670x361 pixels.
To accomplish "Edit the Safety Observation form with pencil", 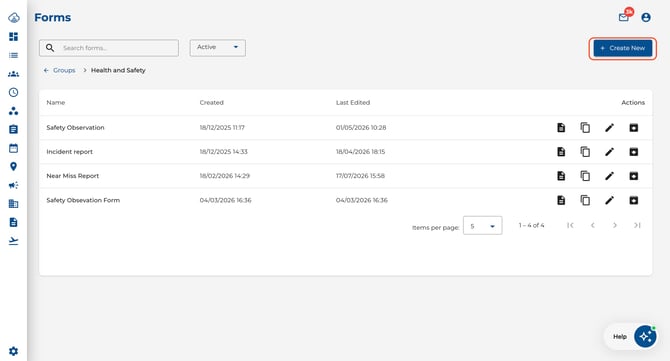I will 610,127.
